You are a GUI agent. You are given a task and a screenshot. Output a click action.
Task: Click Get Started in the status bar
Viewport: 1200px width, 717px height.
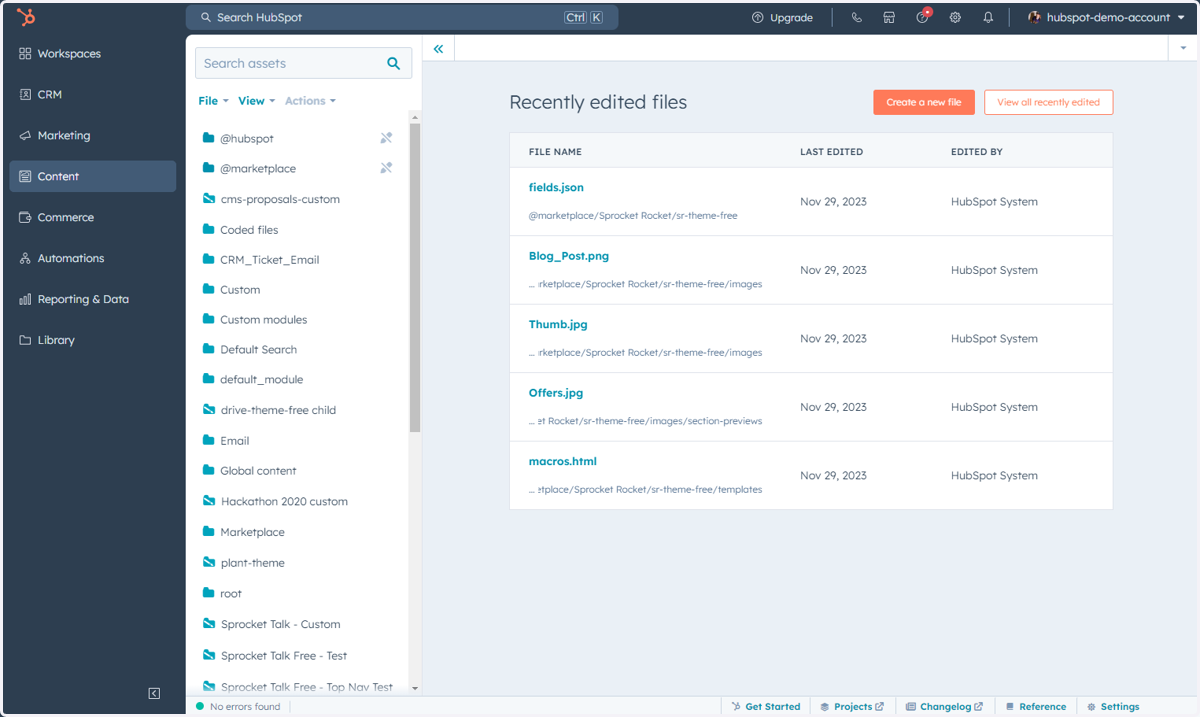[x=766, y=707]
